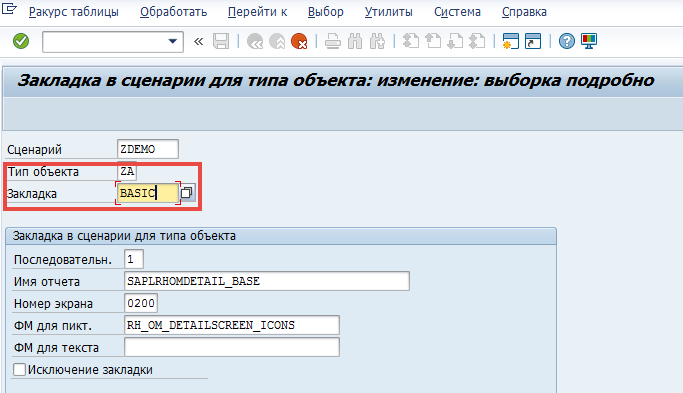The image size is (683, 393).
Task: Open the command field dropdown arrow
Action: point(173,41)
